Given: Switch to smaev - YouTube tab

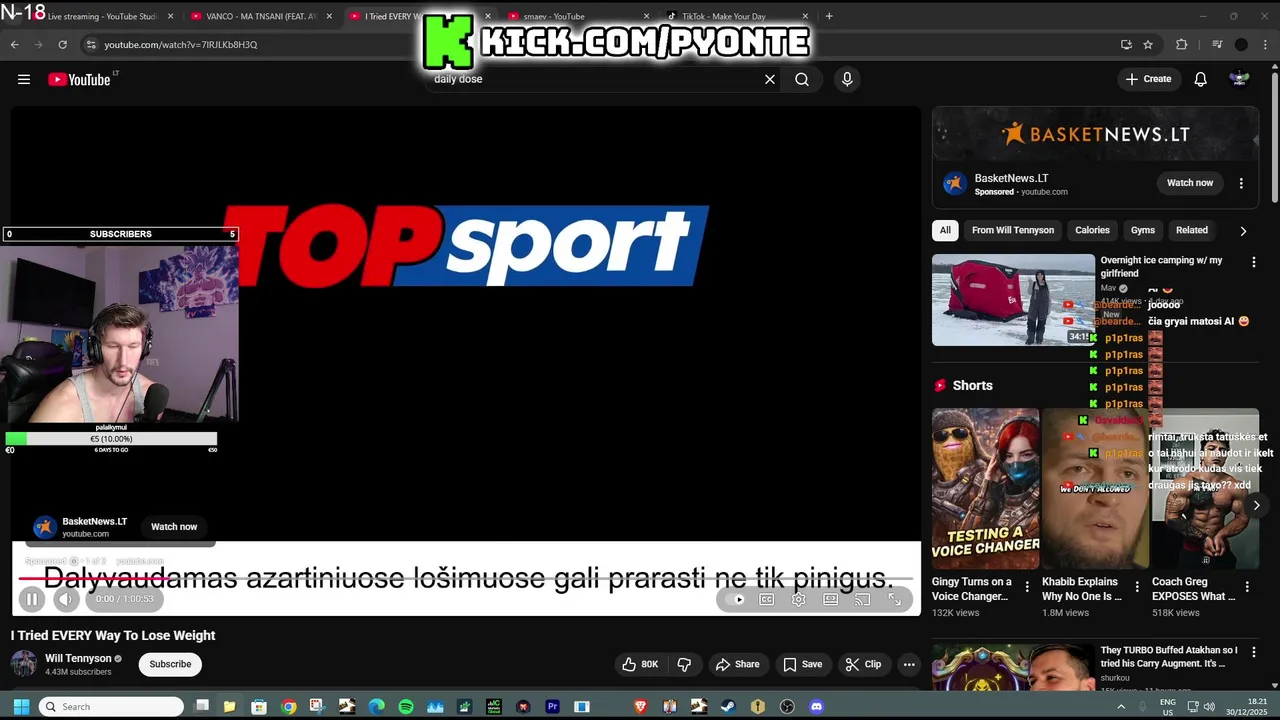Looking at the screenshot, I should tap(578, 16).
